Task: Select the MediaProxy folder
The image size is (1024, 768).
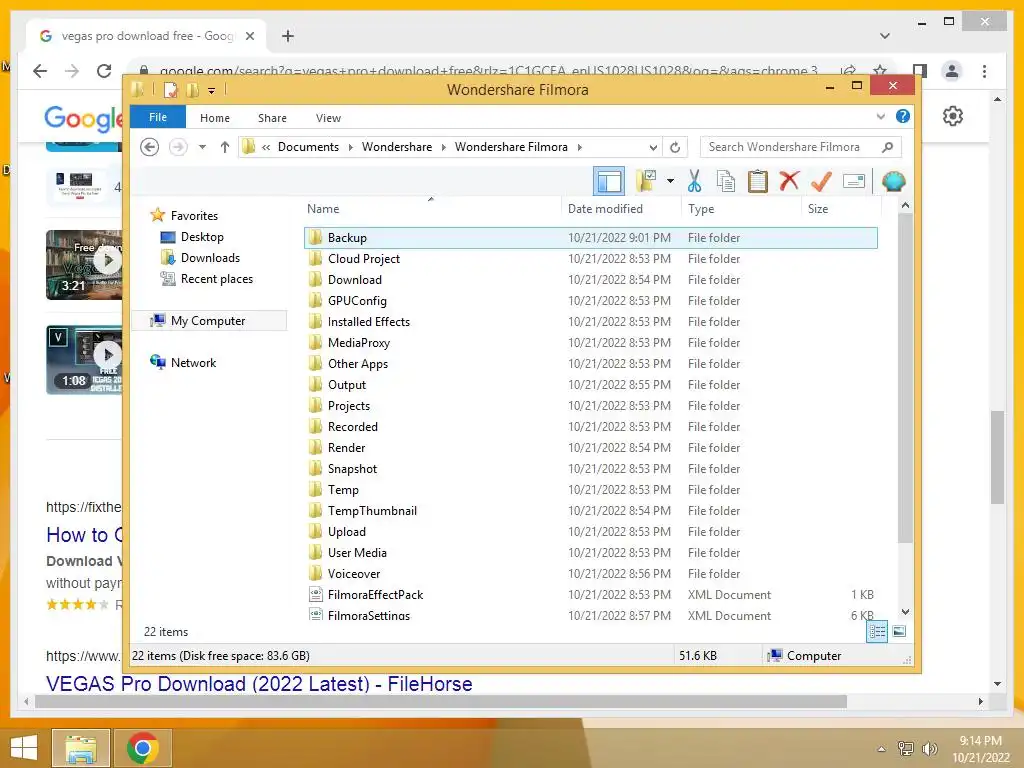Action: pos(590,342)
